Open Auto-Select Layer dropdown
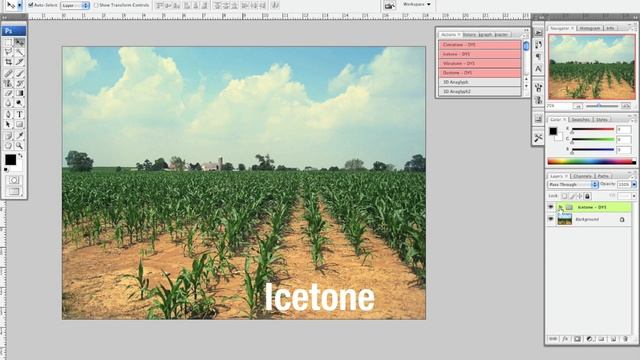This screenshot has height=360, width=640. (75, 5)
